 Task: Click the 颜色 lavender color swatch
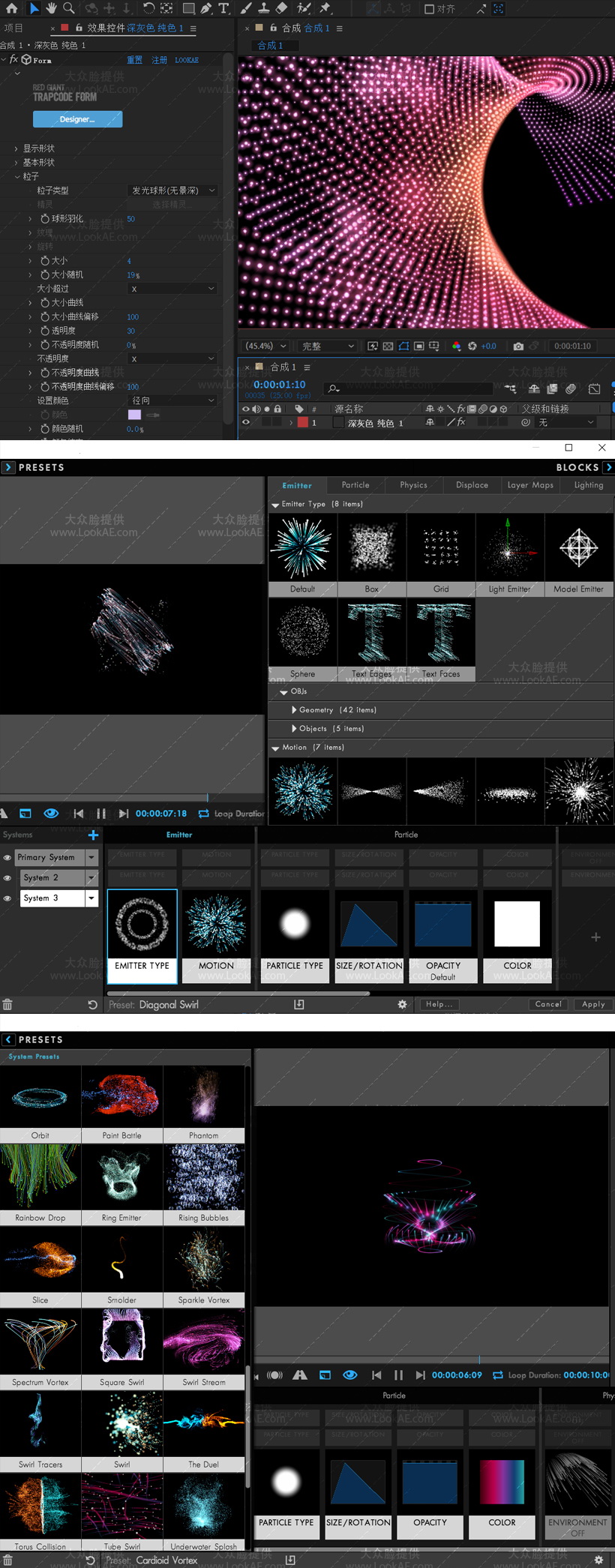tap(135, 415)
